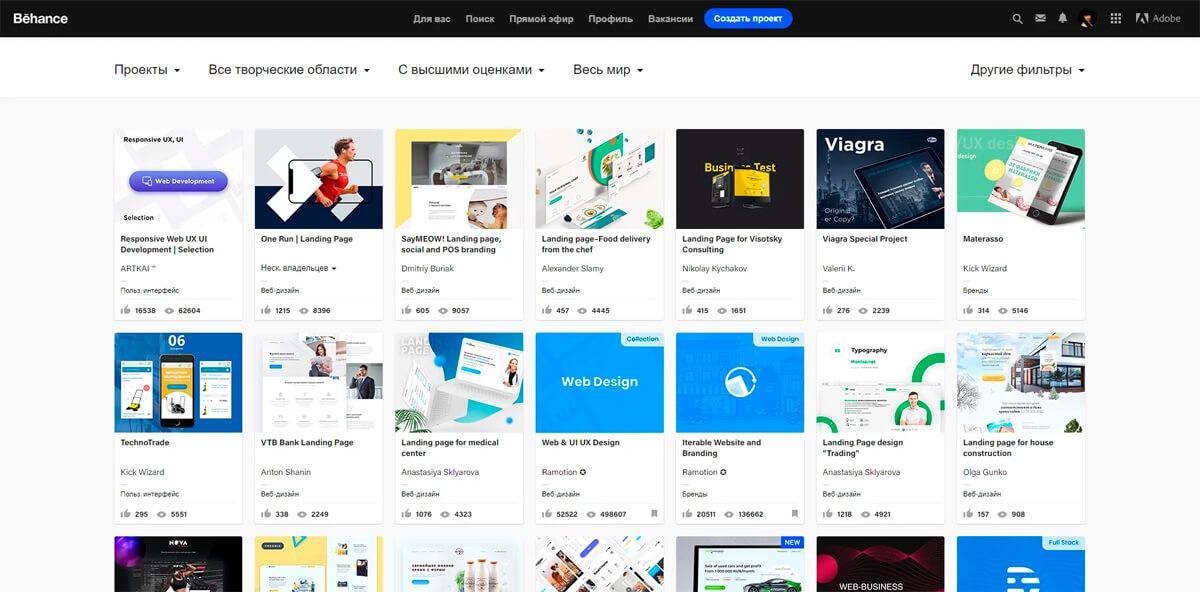
Task: Go to the Вакансии menu item
Action: (670, 19)
